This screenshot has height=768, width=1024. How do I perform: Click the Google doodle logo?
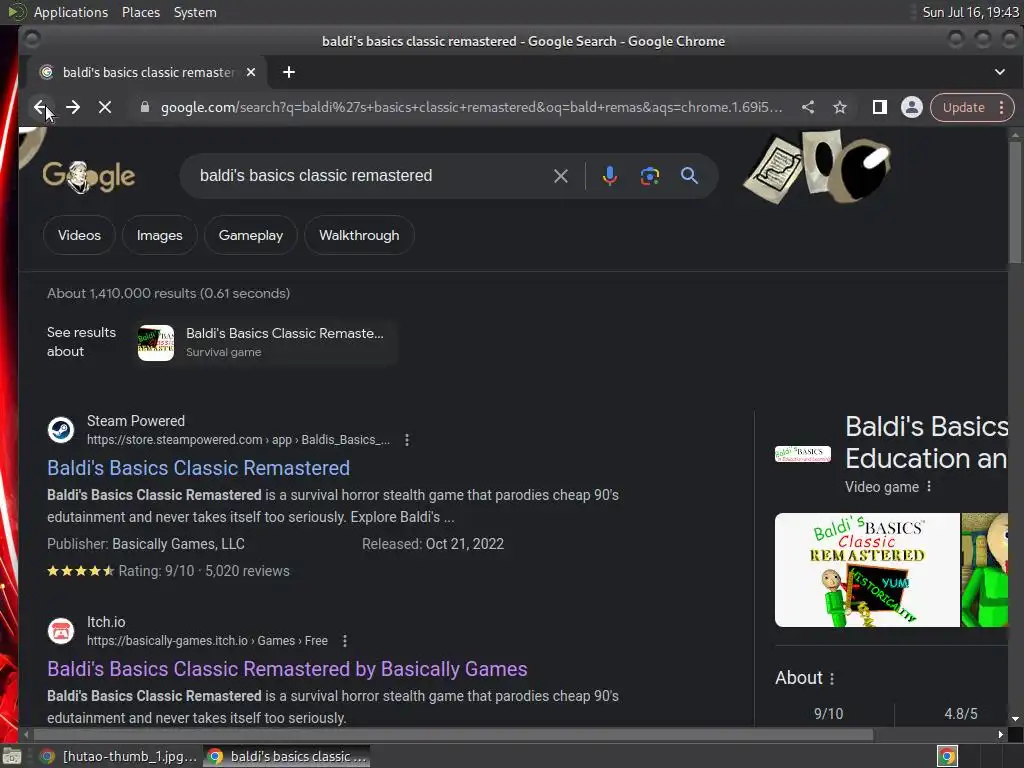[x=89, y=176]
